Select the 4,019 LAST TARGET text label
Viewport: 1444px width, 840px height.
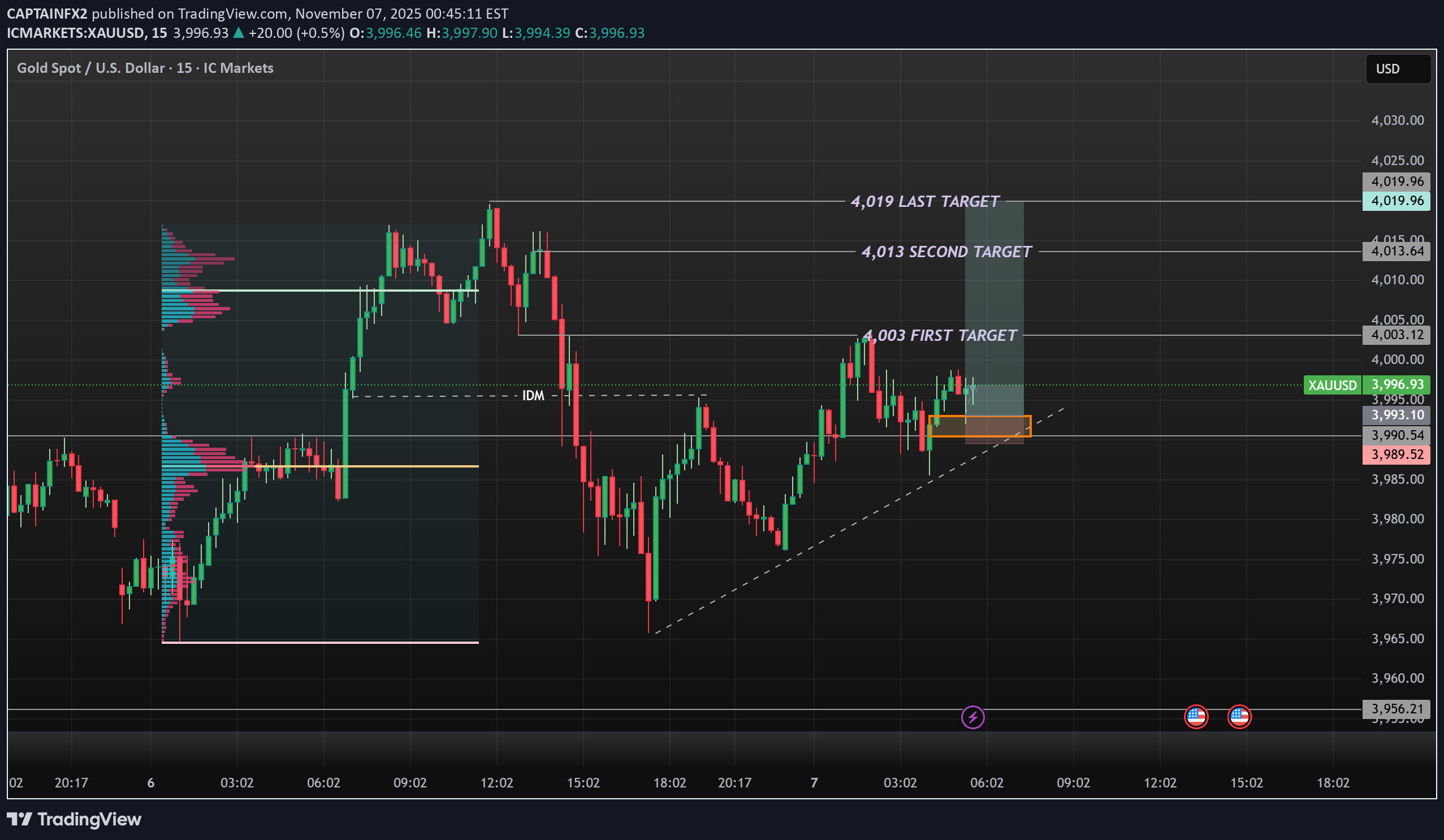pyautogui.click(x=925, y=202)
